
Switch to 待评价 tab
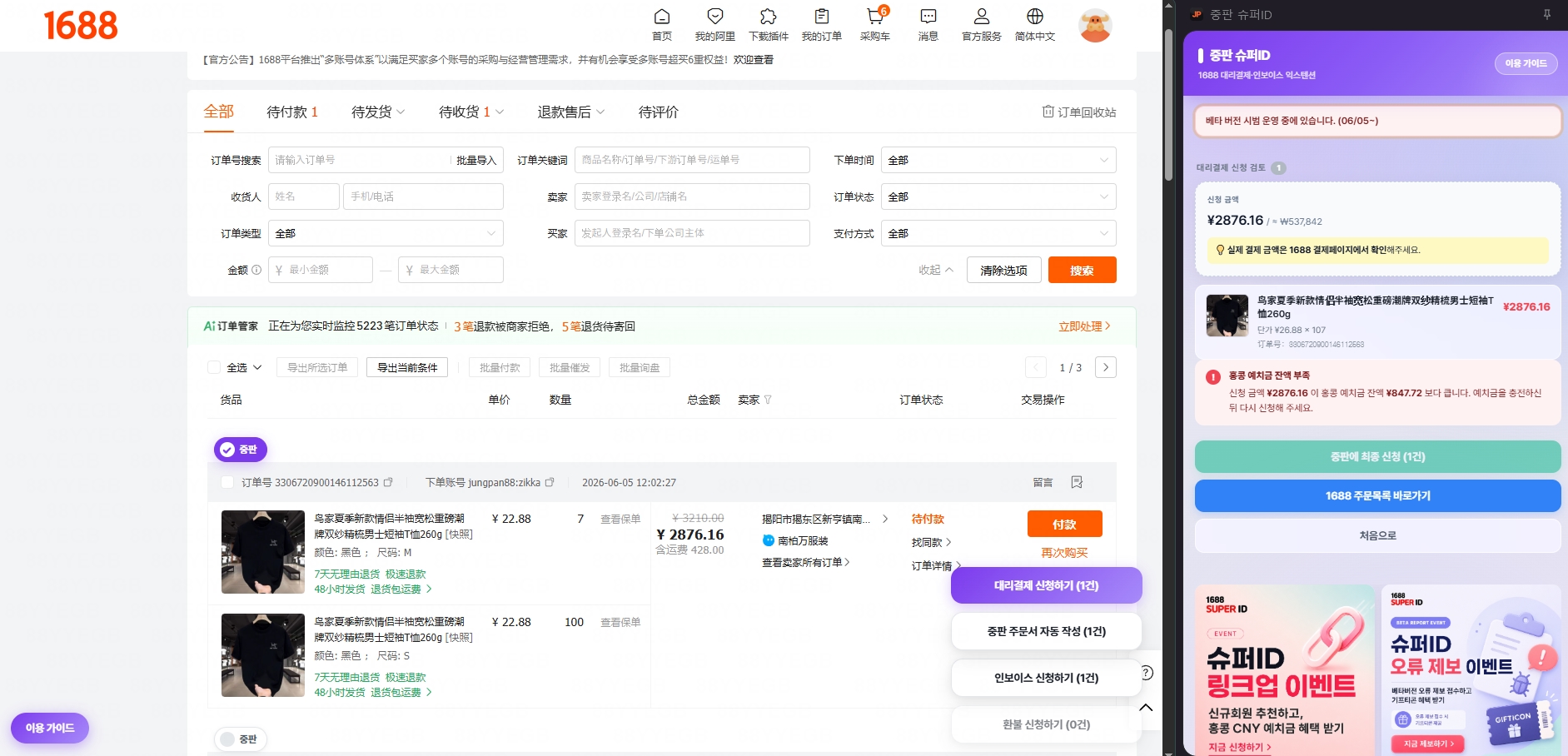pos(659,112)
